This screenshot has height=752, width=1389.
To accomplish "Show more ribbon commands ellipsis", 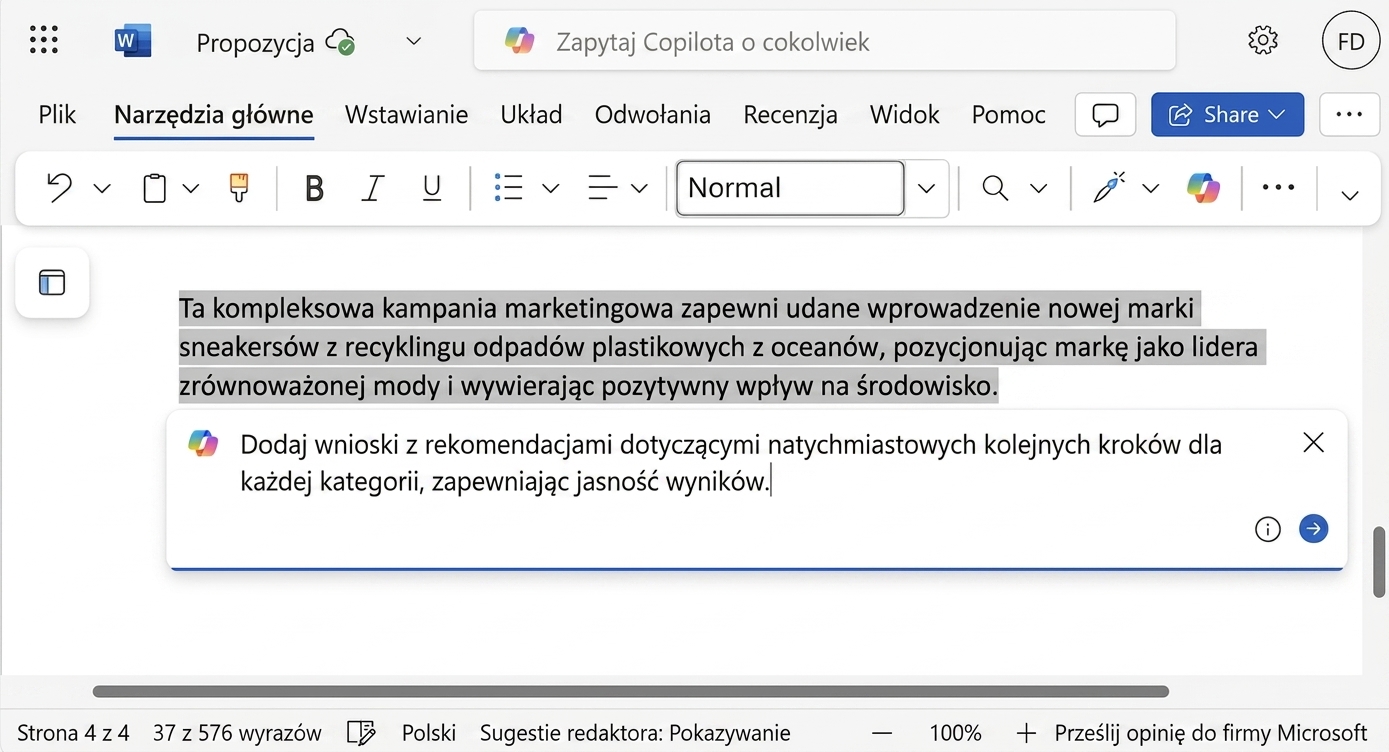I will 1278,187.
